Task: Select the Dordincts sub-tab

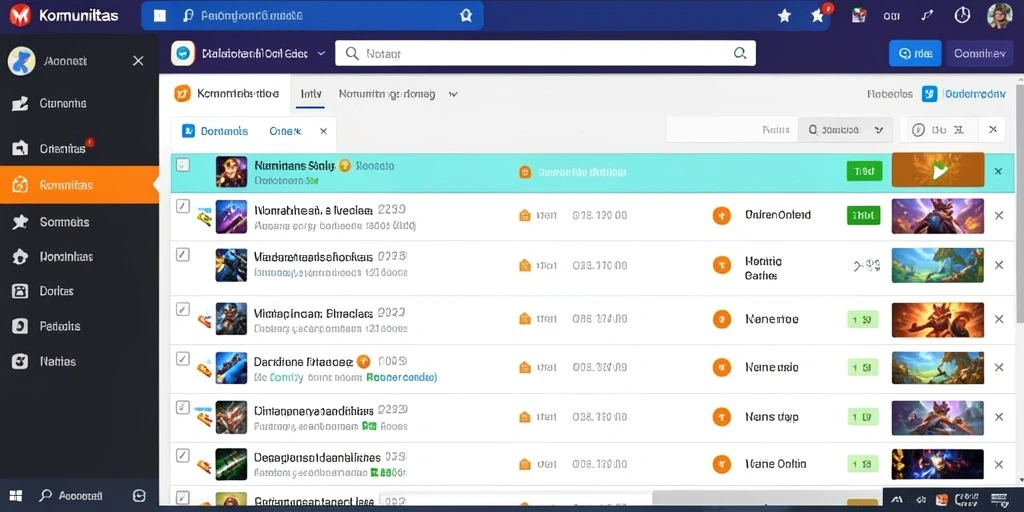Action: [216, 131]
